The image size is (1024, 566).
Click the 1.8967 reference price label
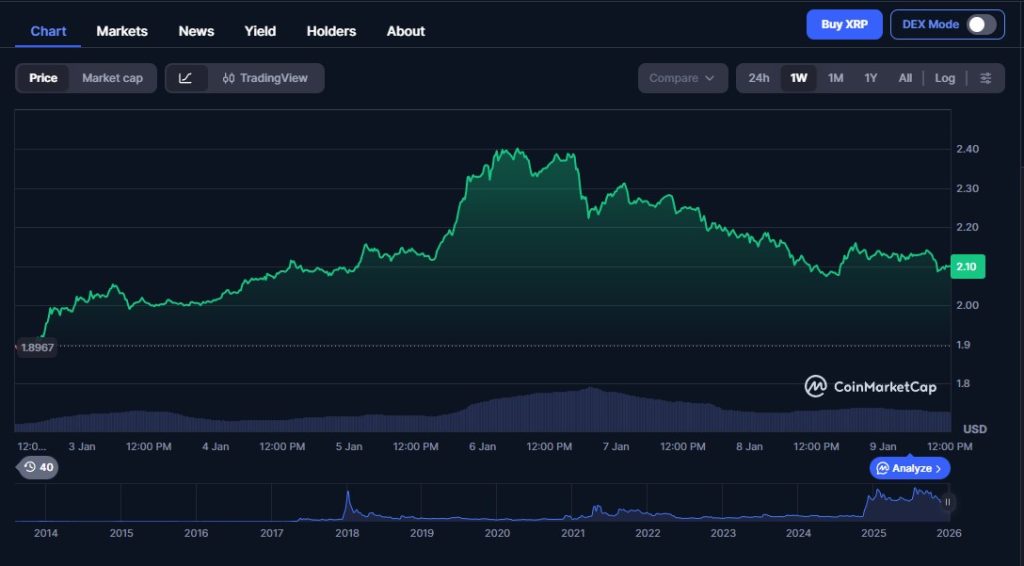37,347
